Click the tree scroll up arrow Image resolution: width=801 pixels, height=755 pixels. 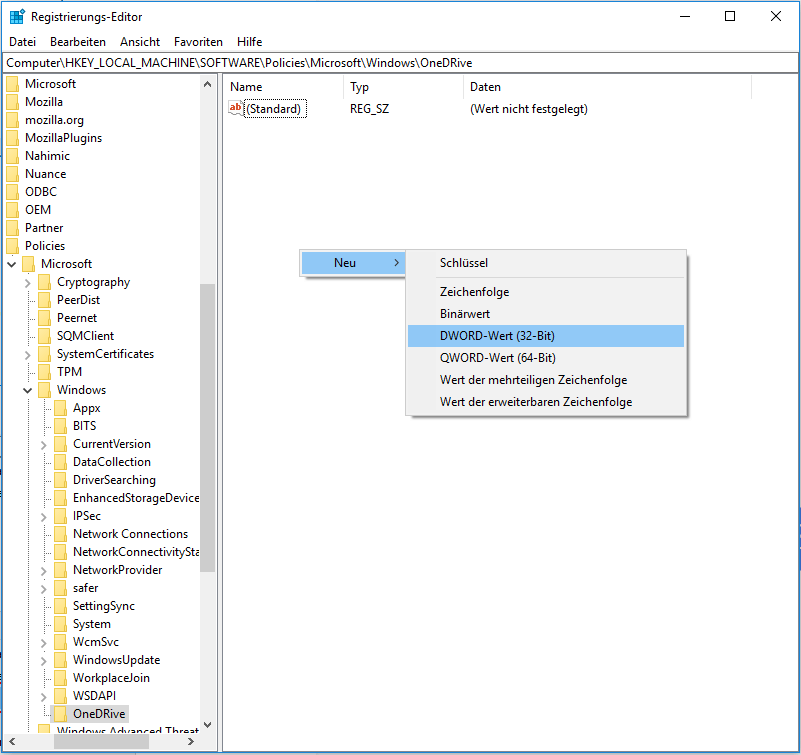(x=207, y=84)
